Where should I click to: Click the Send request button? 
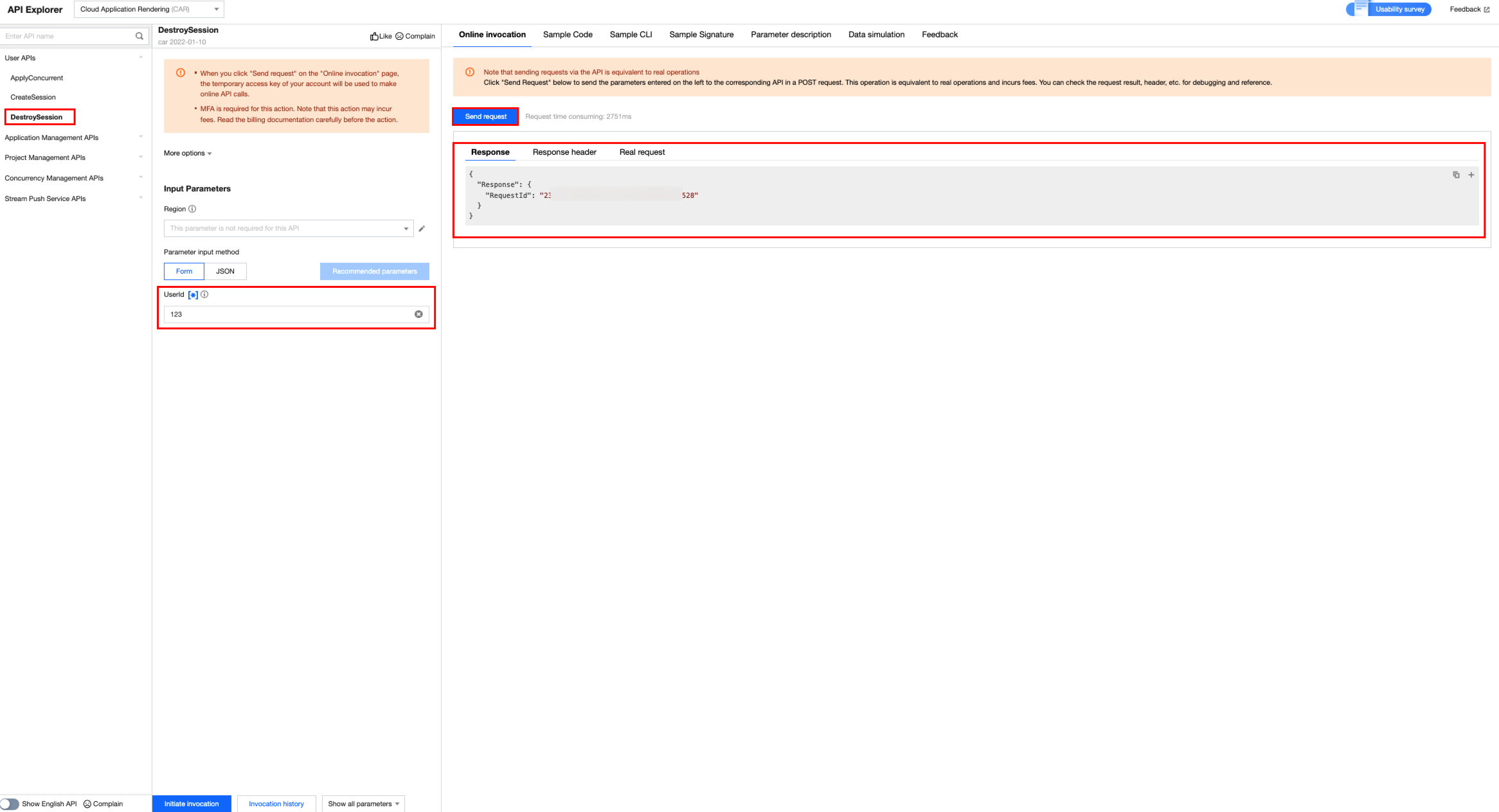(485, 116)
